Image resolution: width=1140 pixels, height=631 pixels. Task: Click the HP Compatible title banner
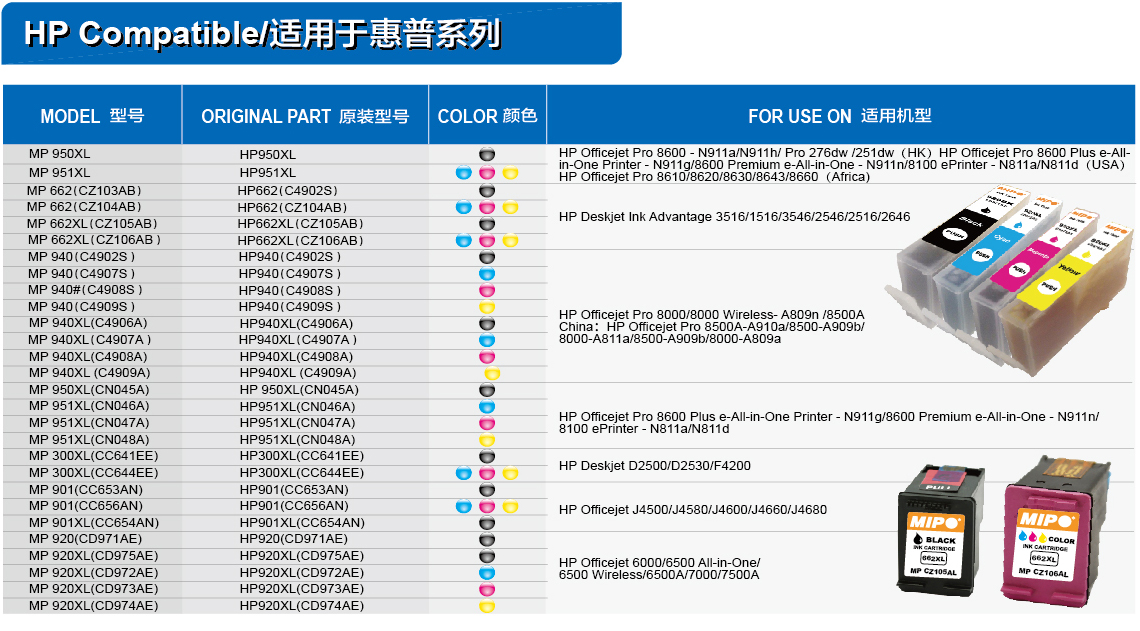click(263, 34)
